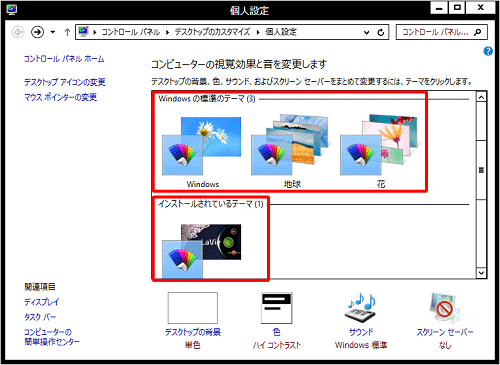Minimize the 個人設定 window

pos(439,8)
